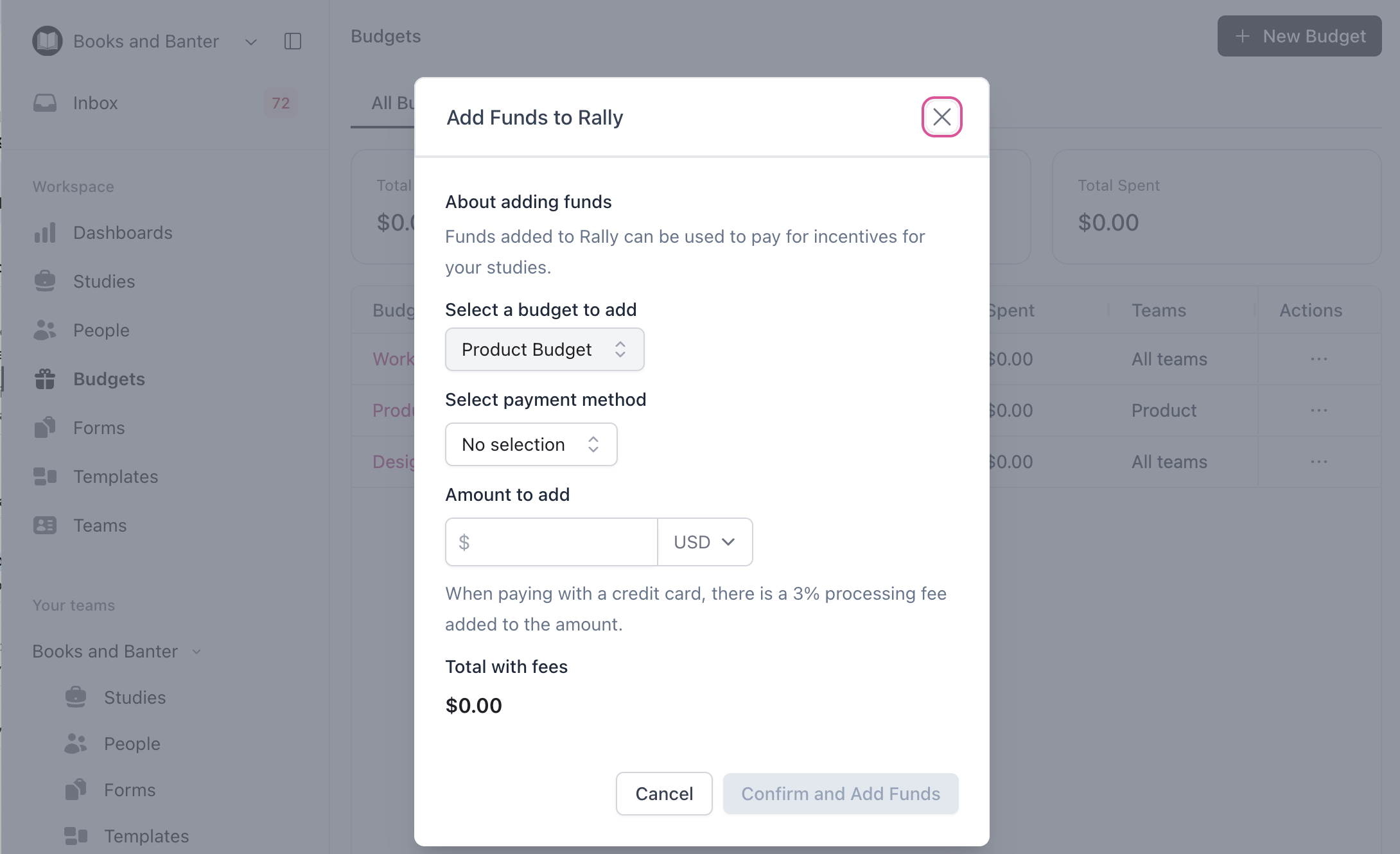The height and width of the screenshot is (854, 1400).
Task: Open the Teams ID card icon
Action: 45,525
